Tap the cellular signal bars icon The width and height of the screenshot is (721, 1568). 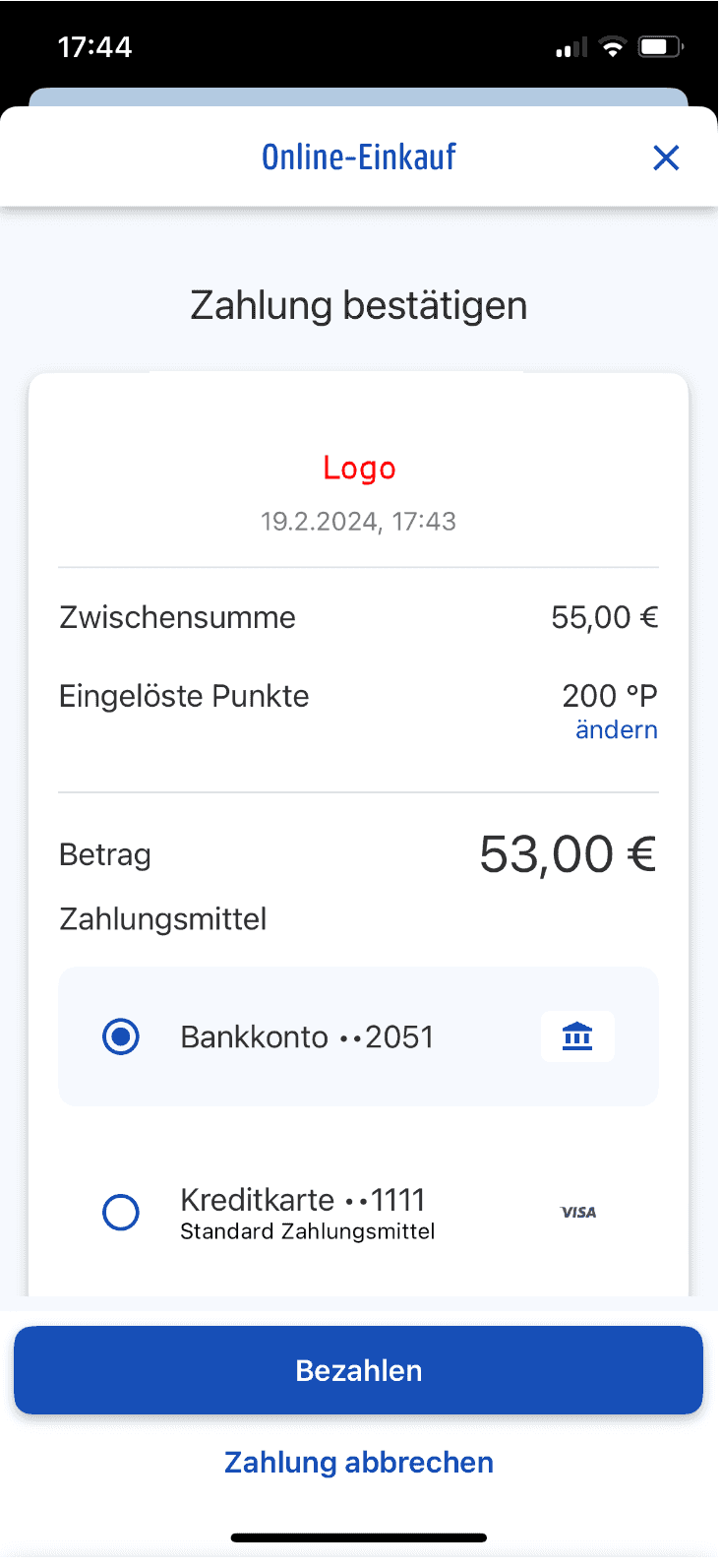(571, 47)
